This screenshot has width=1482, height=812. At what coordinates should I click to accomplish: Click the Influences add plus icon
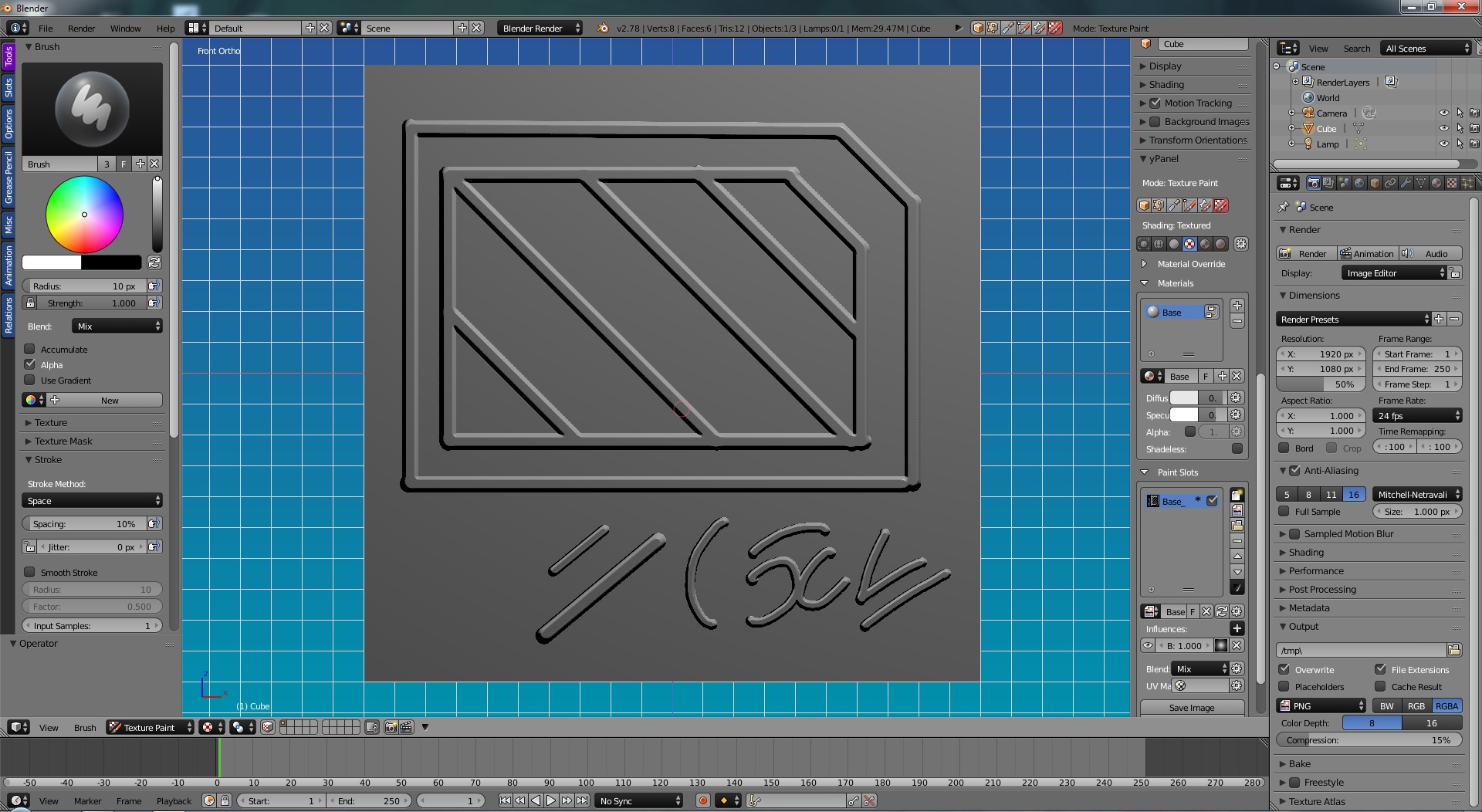point(1237,628)
